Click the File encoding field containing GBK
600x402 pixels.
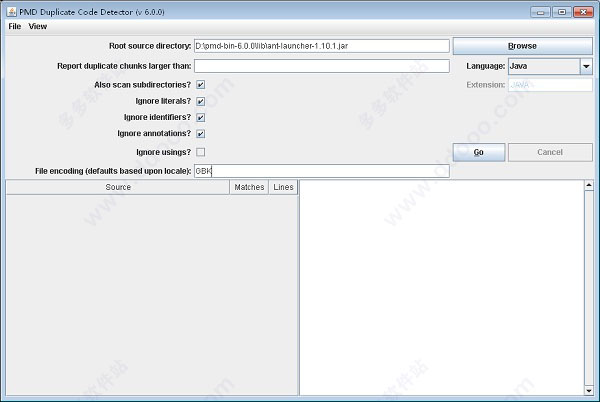tap(321, 171)
